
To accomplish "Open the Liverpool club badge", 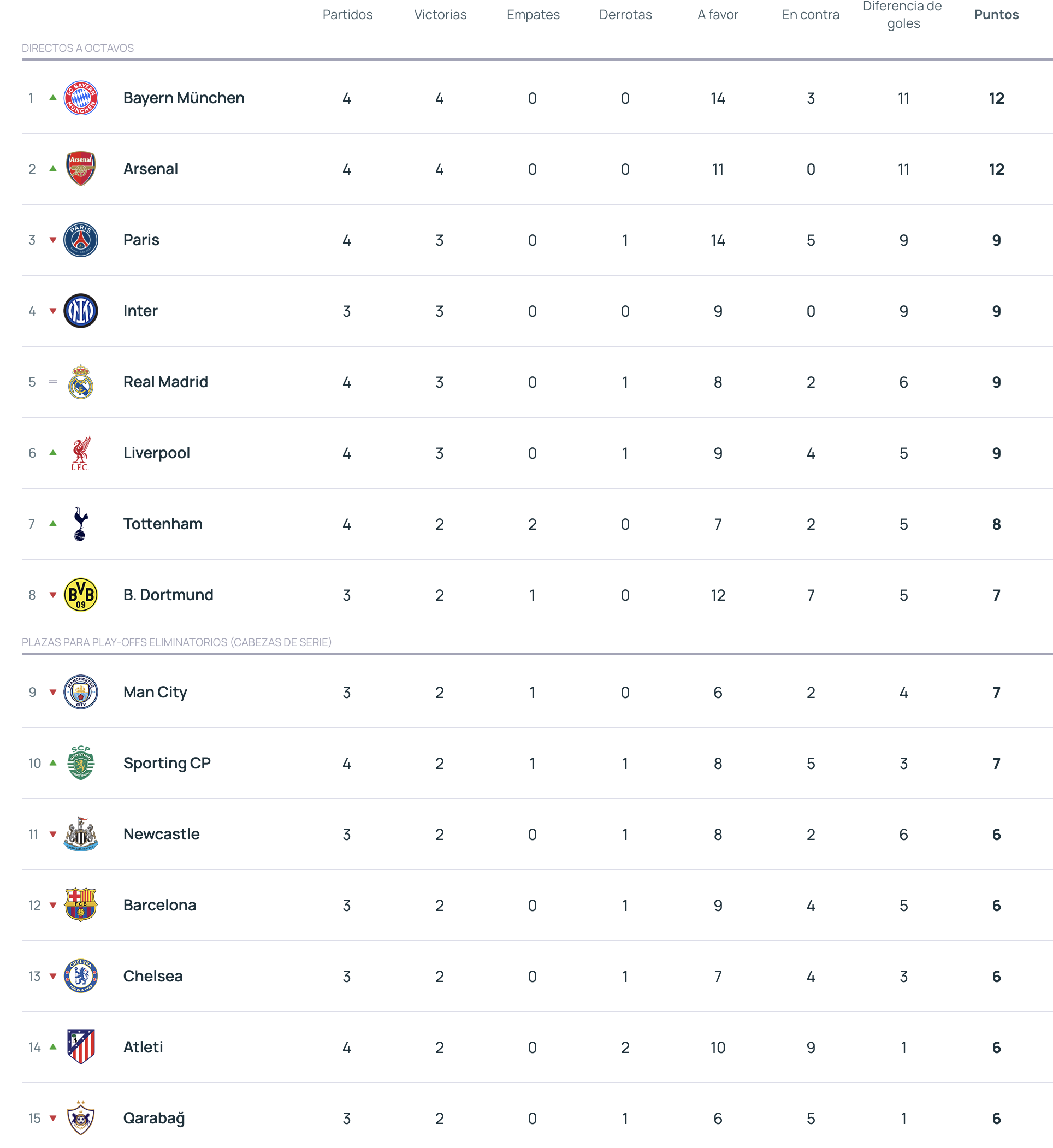I will [81, 453].
